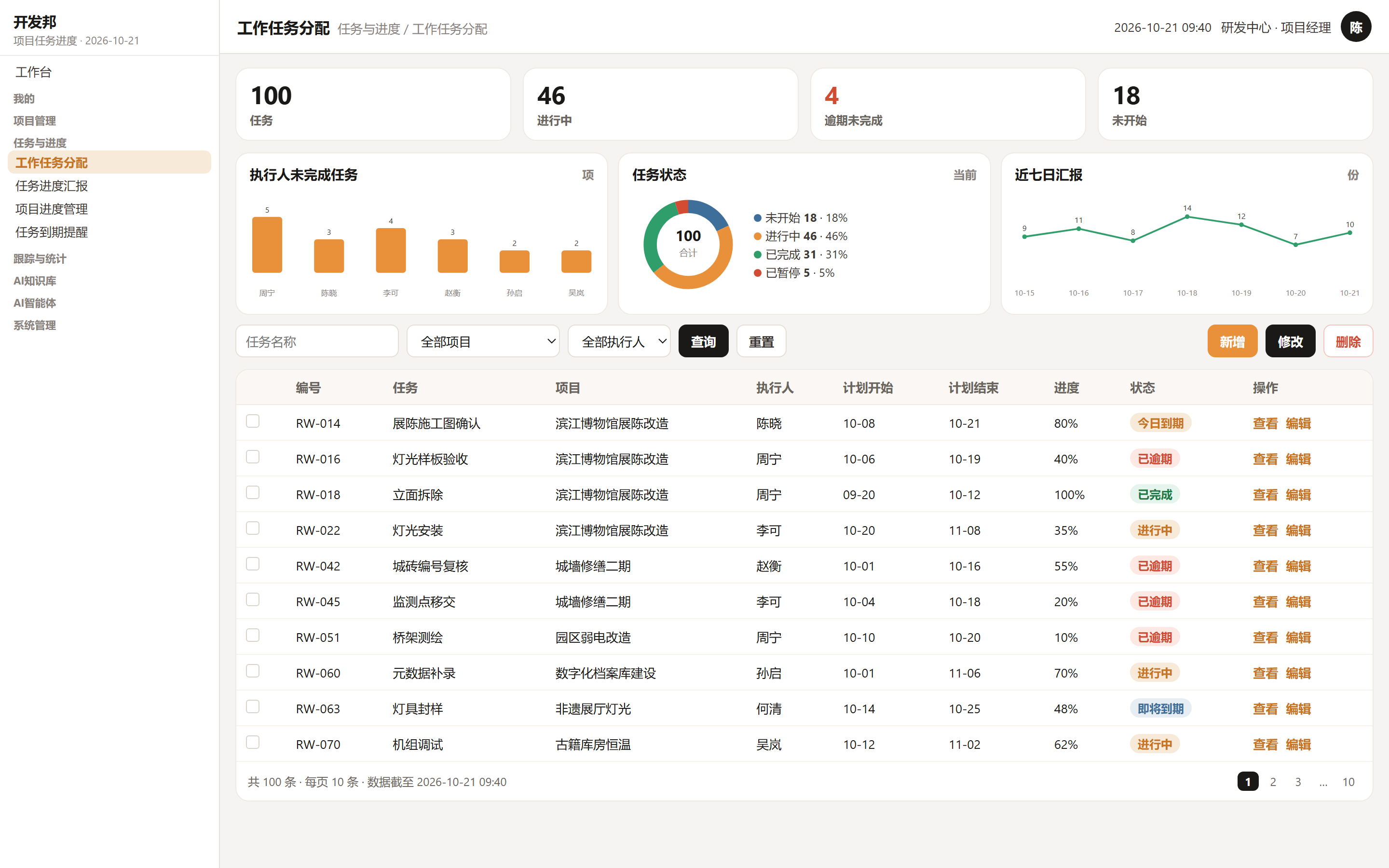The width and height of the screenshot is (1389, 868).
Task: Click the 修改 button
Action: [1290, 341]
